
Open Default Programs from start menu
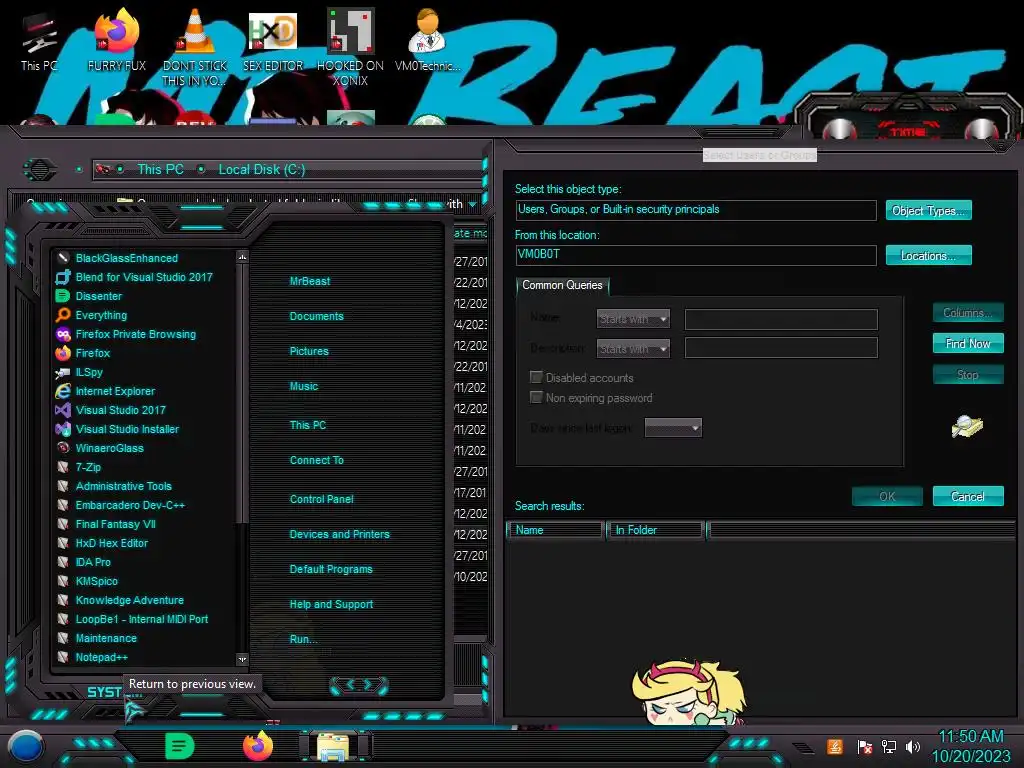(330, 569)
